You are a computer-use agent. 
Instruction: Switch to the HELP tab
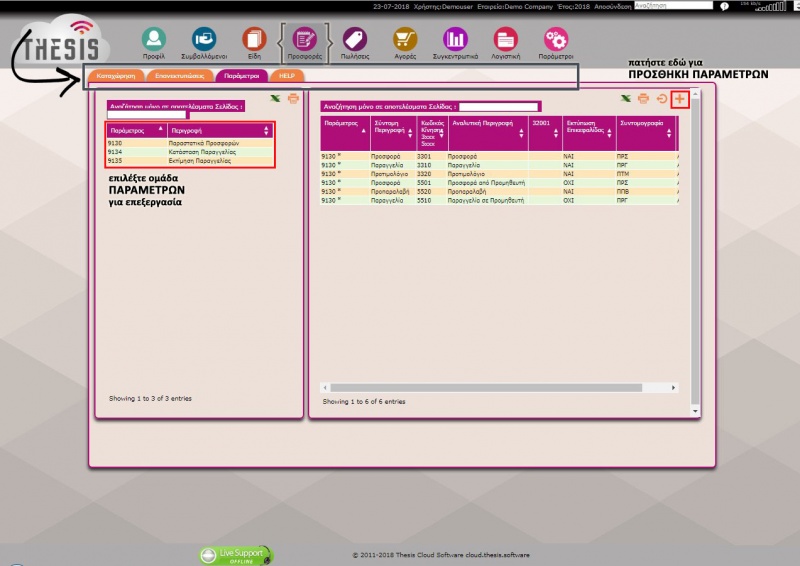point(286,76)
